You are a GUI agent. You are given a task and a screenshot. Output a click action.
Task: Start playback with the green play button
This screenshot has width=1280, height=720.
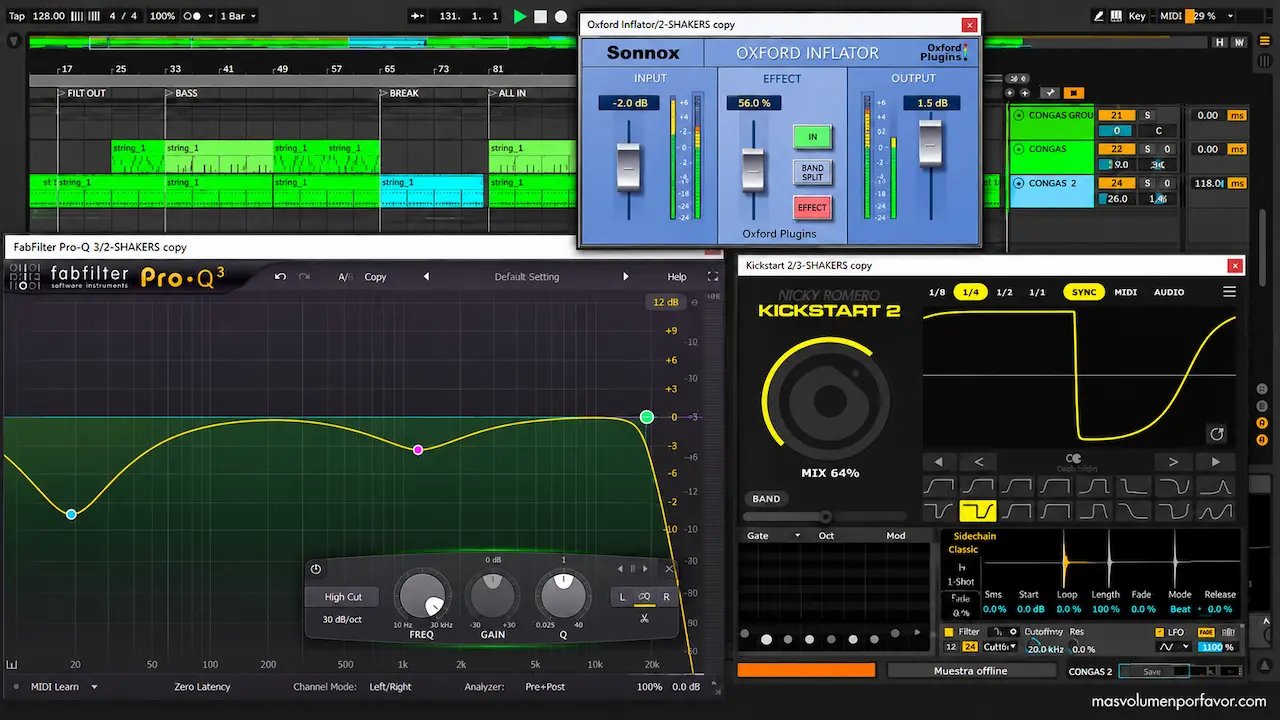coord(519,16)
